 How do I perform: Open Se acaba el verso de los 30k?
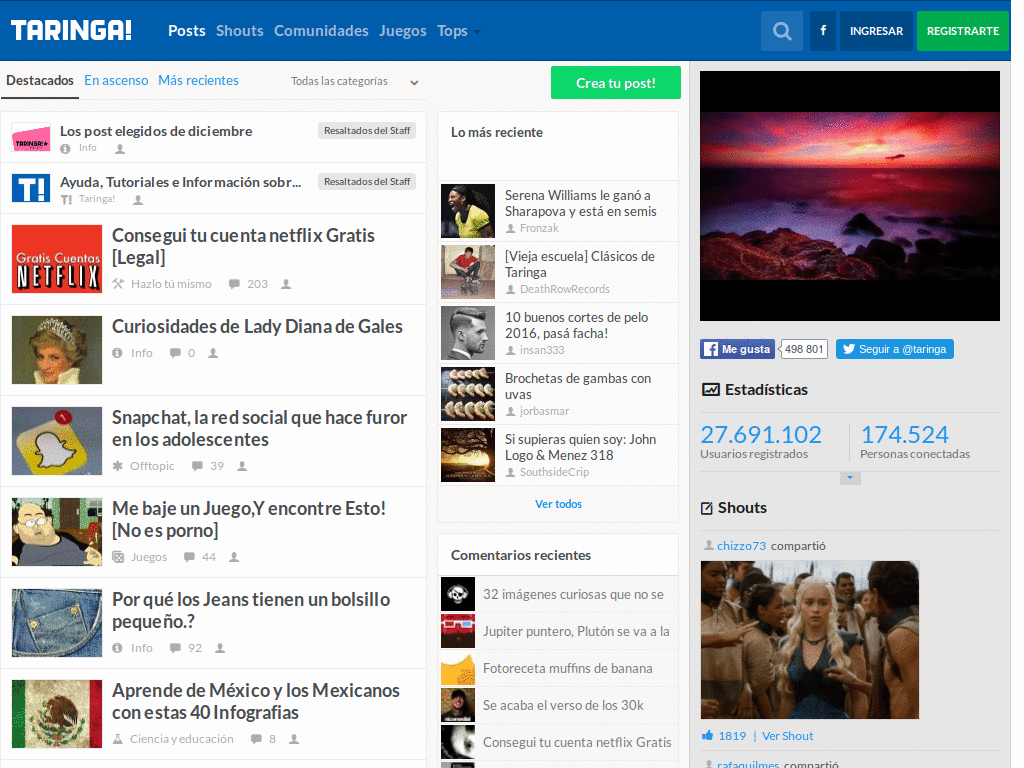563,705
